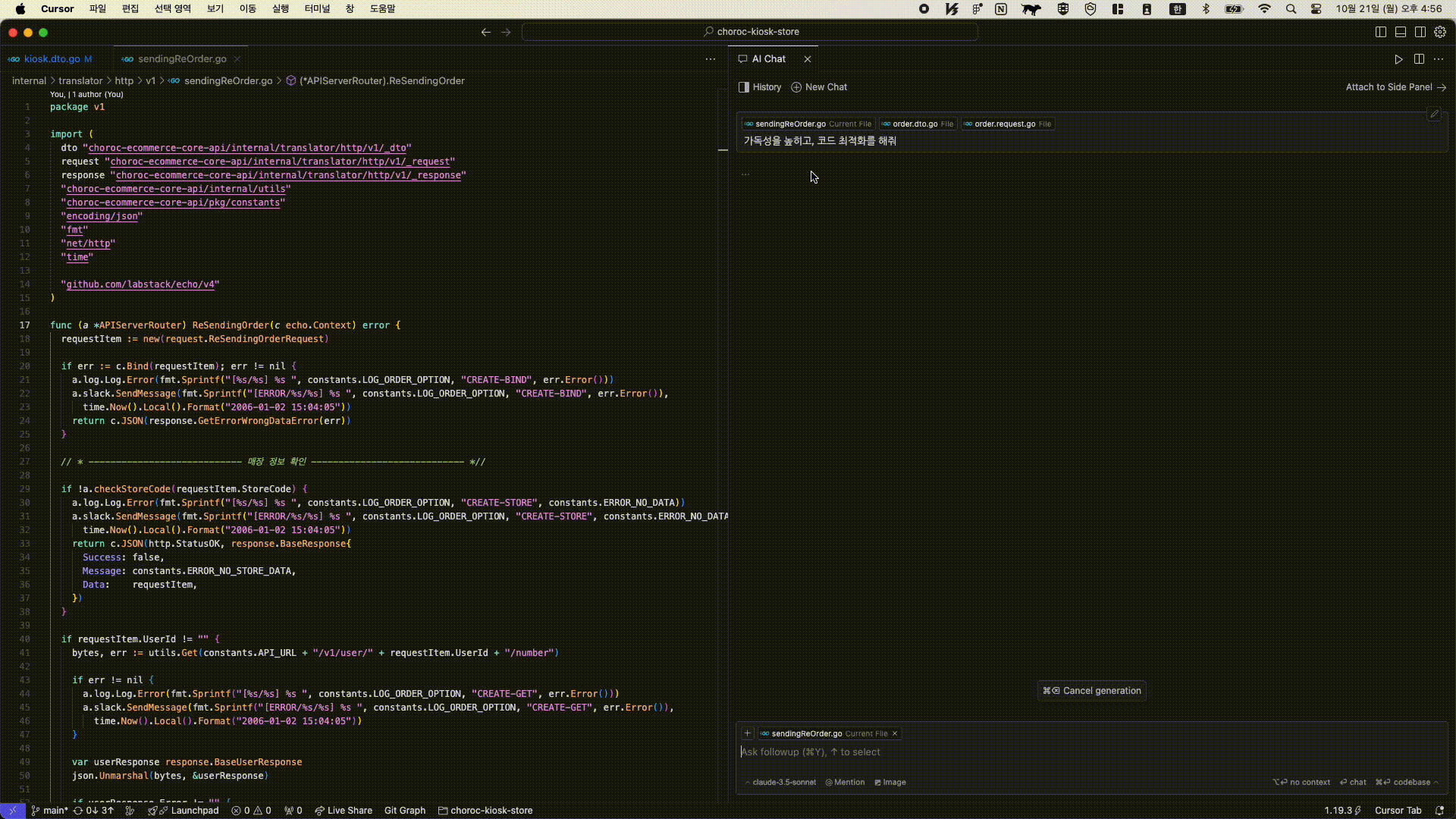Click the Mention button
Image resolution: width=1456 pixels, height=819 pixels.
pyautogui.click(x=845, y=783)
